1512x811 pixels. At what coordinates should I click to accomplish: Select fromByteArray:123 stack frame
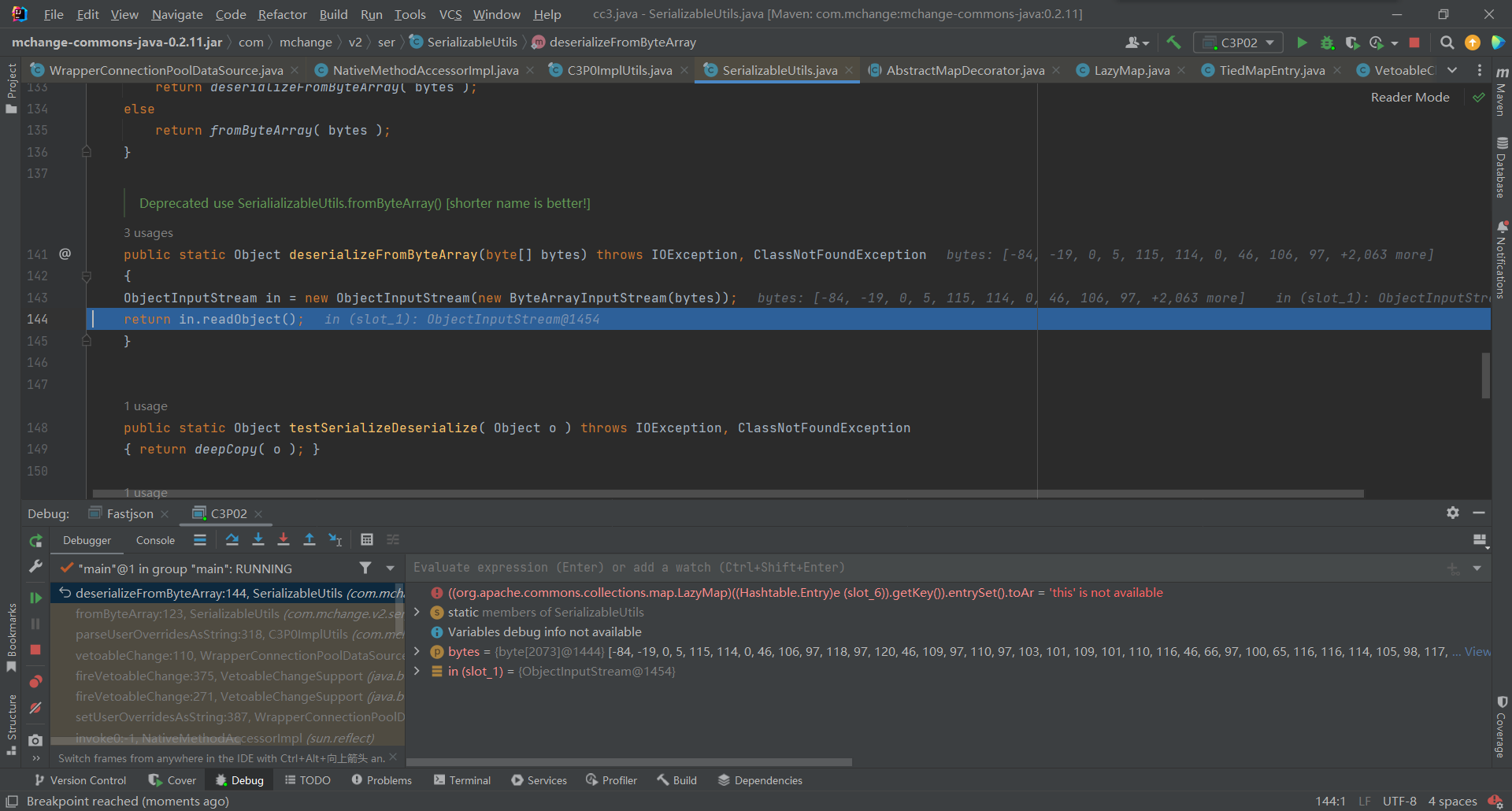coord(228,613)
